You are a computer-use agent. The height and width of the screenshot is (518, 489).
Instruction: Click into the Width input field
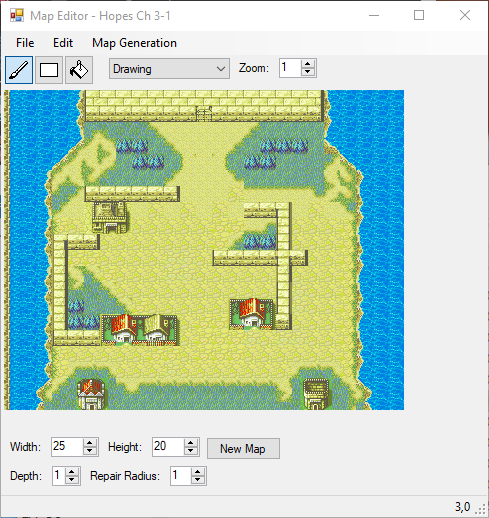click(x=67, y=447)
